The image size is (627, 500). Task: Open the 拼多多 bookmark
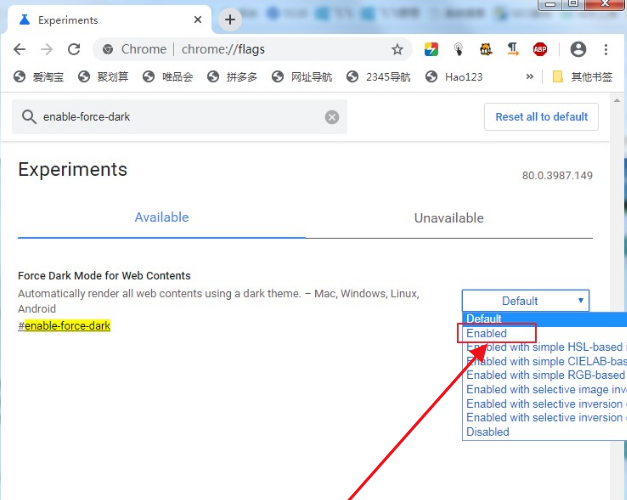(232, 76)
